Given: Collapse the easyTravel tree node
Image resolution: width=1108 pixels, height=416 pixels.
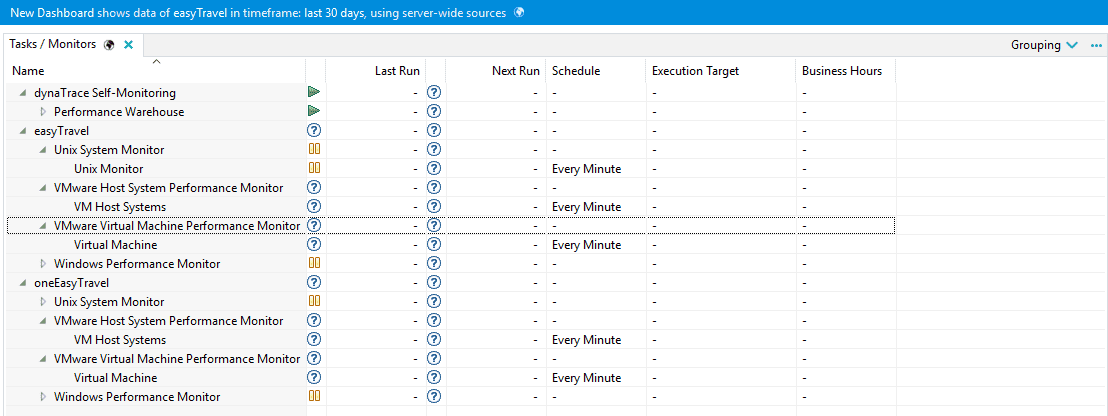Looking at the screenshot, I should [x=23, y=131].
